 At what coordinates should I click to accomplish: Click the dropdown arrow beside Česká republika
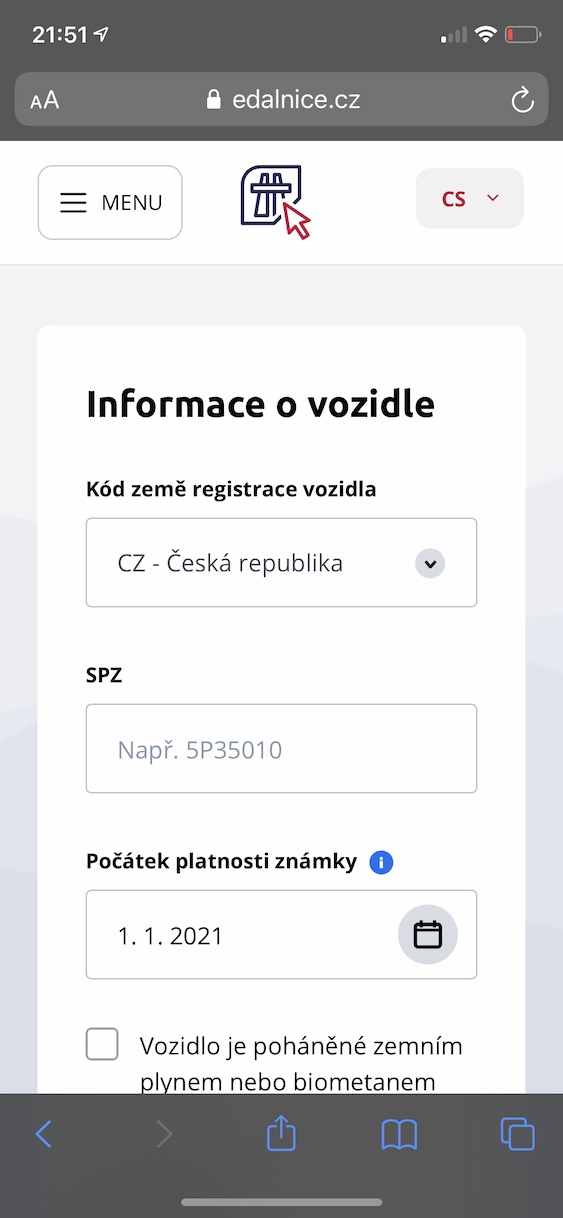pyautogui.click(x=430, y=564)
